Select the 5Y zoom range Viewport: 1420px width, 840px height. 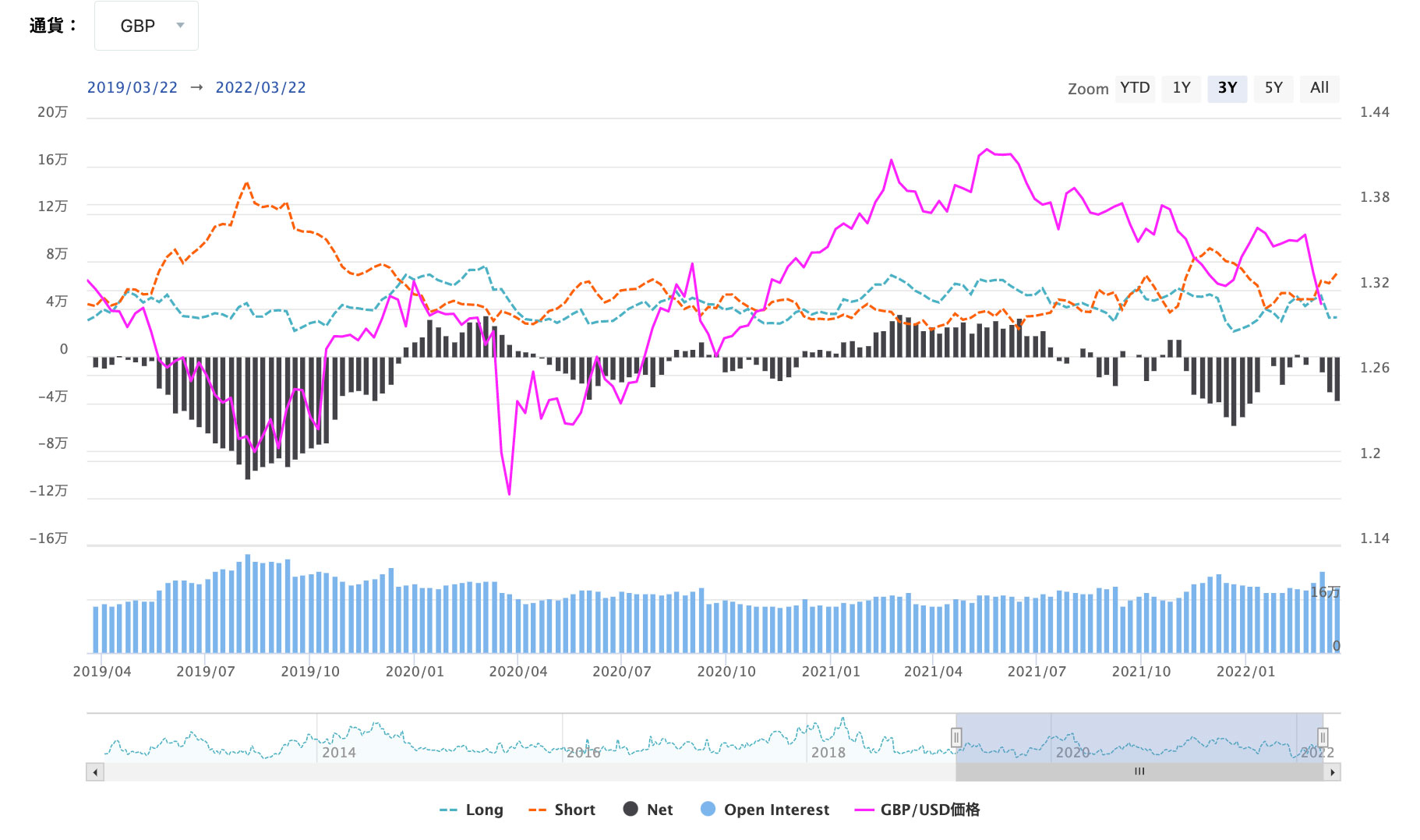(1273, 88)
